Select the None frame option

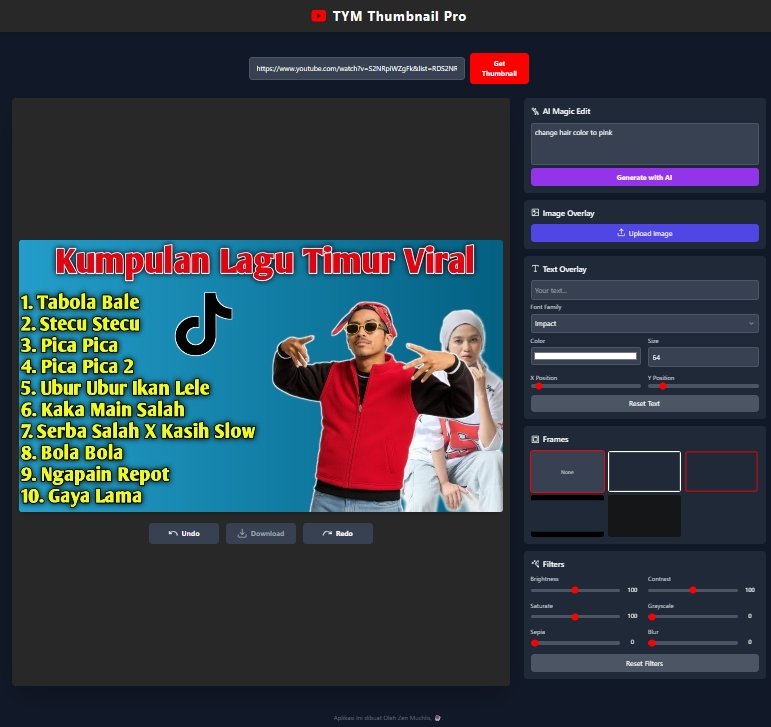[567, 471]
